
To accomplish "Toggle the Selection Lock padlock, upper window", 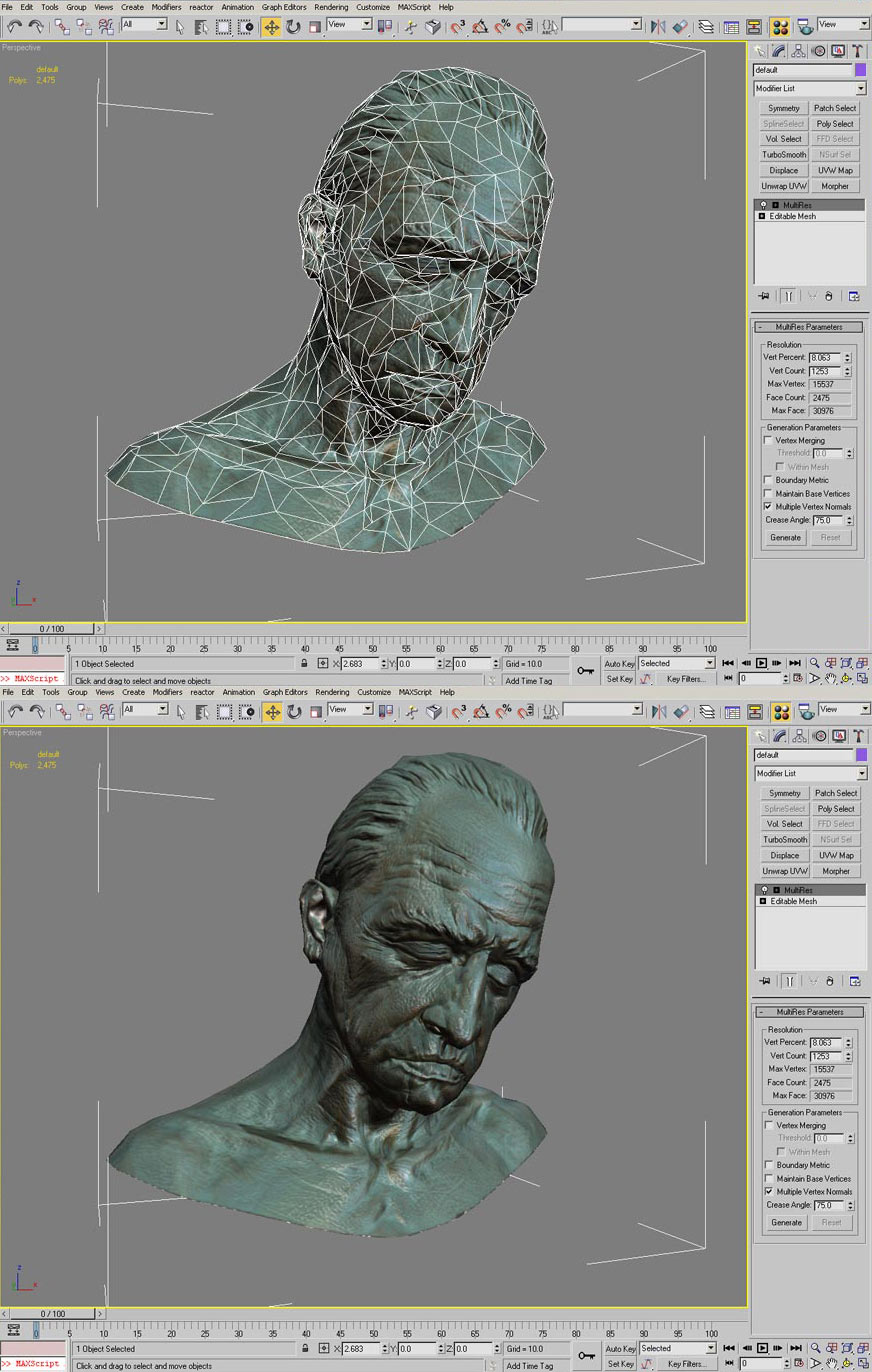I will 304,663.
